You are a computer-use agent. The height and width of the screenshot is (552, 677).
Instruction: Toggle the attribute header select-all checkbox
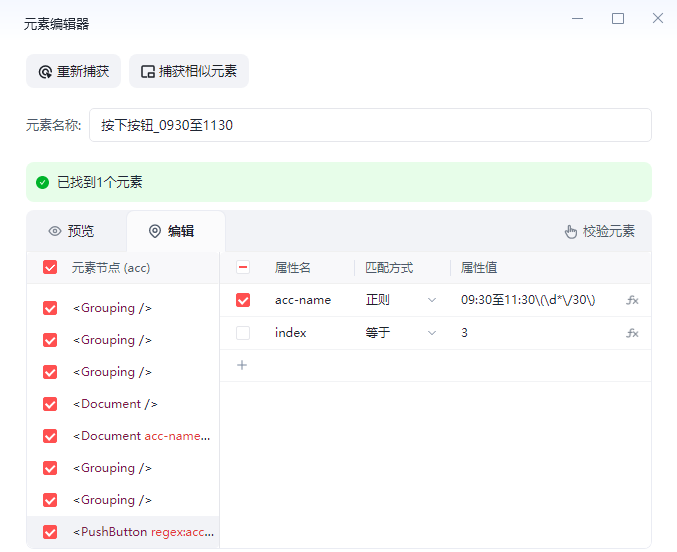click(243, 267)
